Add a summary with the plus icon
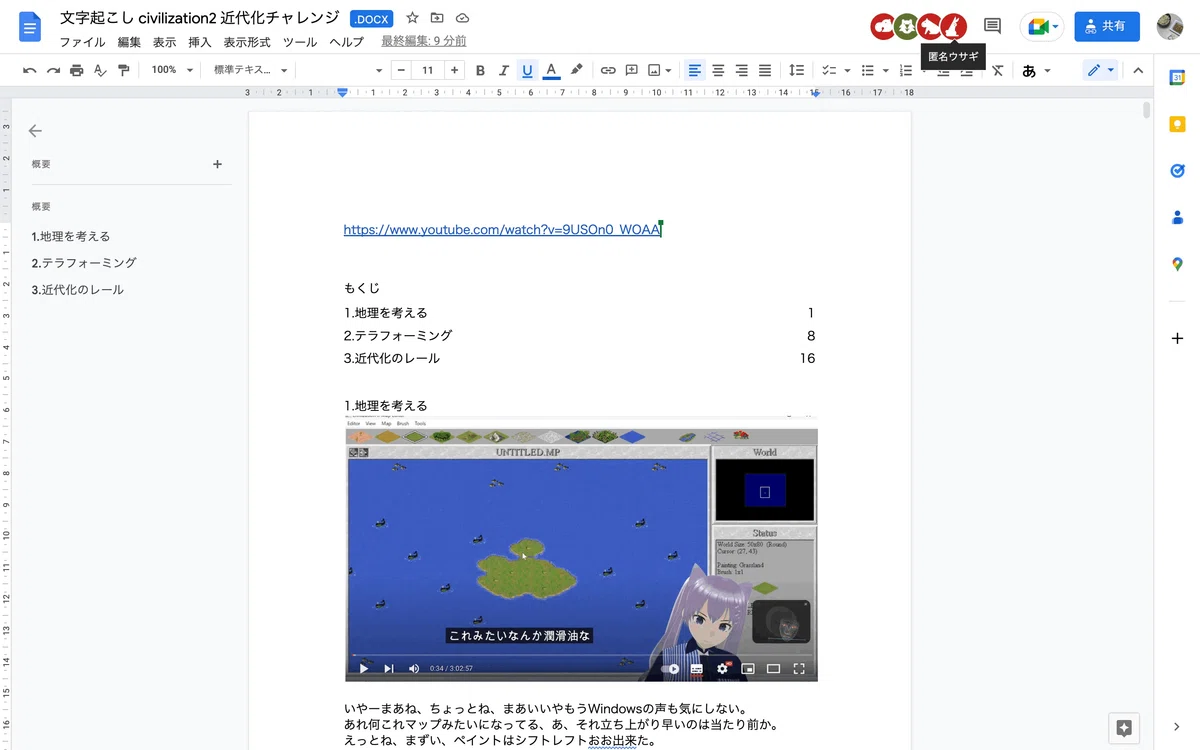1200x750 pixels. pos(217,164)
